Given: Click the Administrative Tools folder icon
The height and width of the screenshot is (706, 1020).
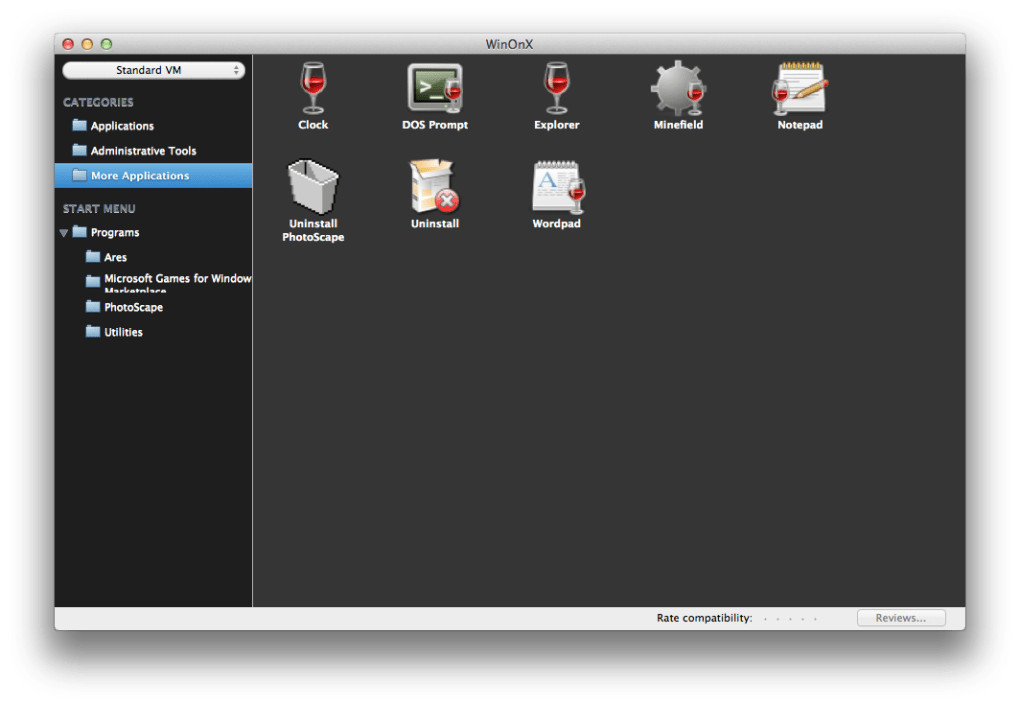Looking at the screenshot, I should click(x=79, y=150).
